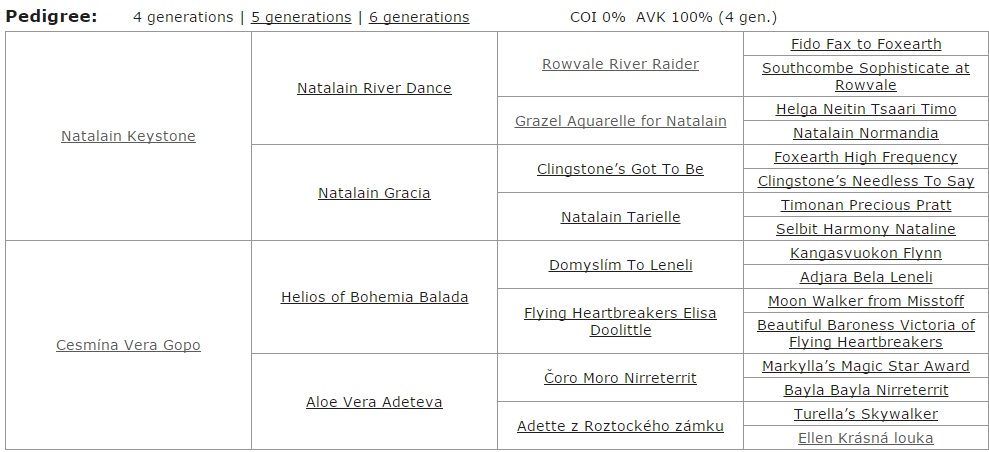Open Domyslím To Leneli page
The image size is (989, 452).
620,265
